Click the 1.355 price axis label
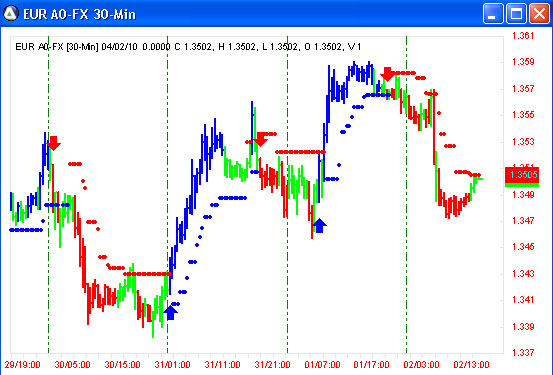 (x=523, y=115)
